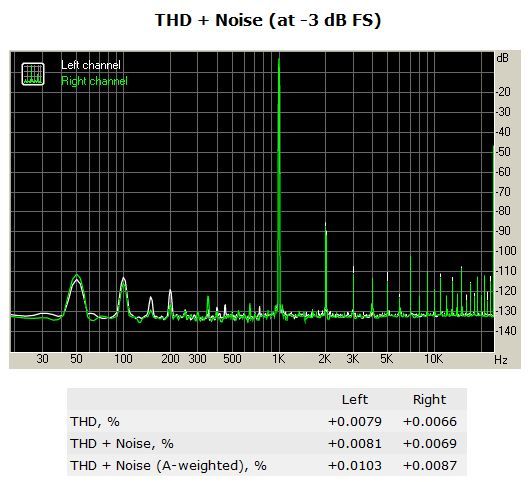Viewport: 532px width, 482px height.
Task: Click the 10K frequency axis label
Action: click(x=433, y=359)
